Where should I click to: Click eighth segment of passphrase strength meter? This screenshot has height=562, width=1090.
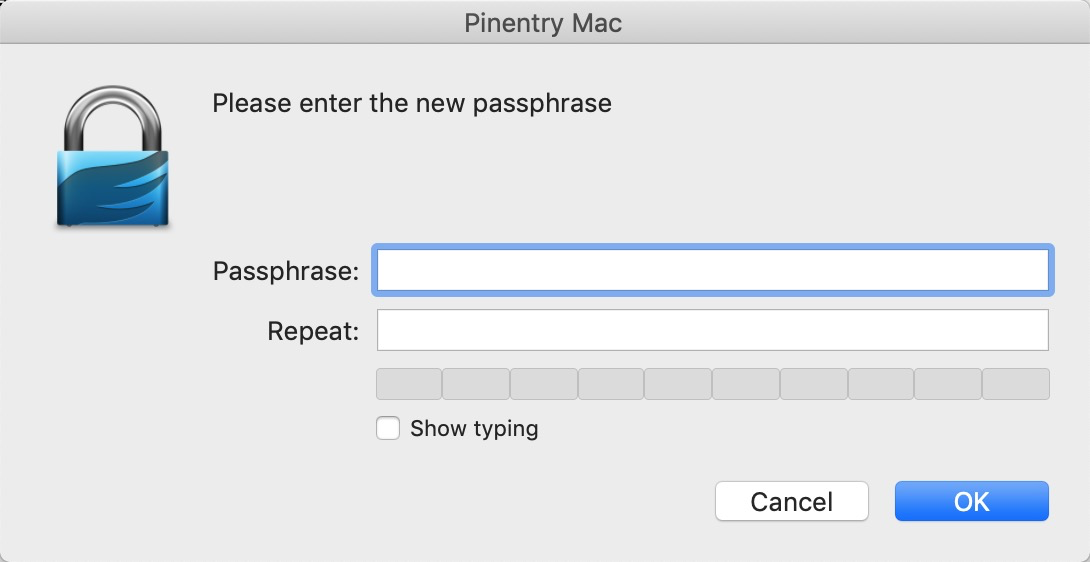[x=881, y=384]
